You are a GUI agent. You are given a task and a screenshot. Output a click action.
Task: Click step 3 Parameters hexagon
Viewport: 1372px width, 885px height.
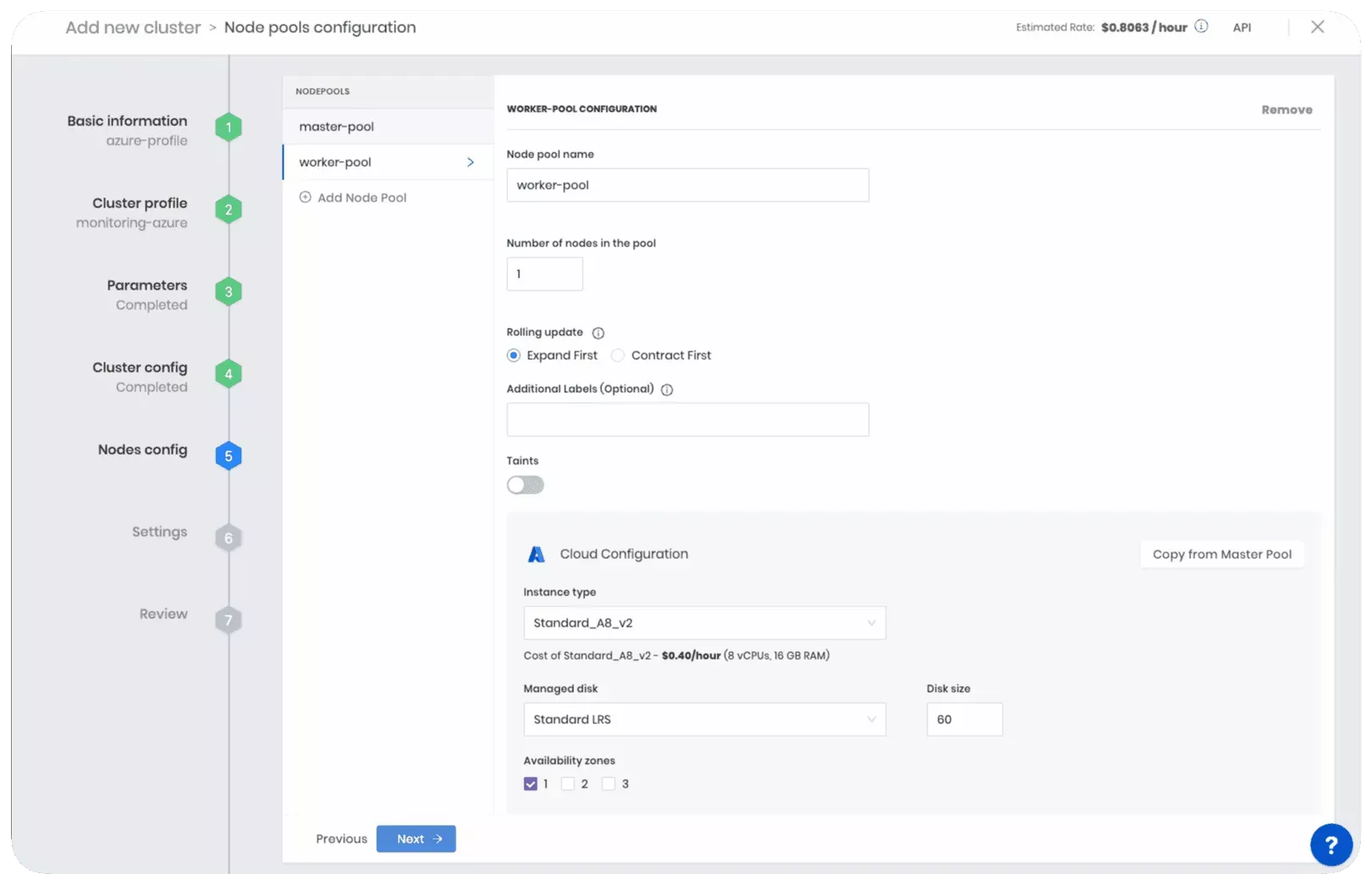point(228,292)
